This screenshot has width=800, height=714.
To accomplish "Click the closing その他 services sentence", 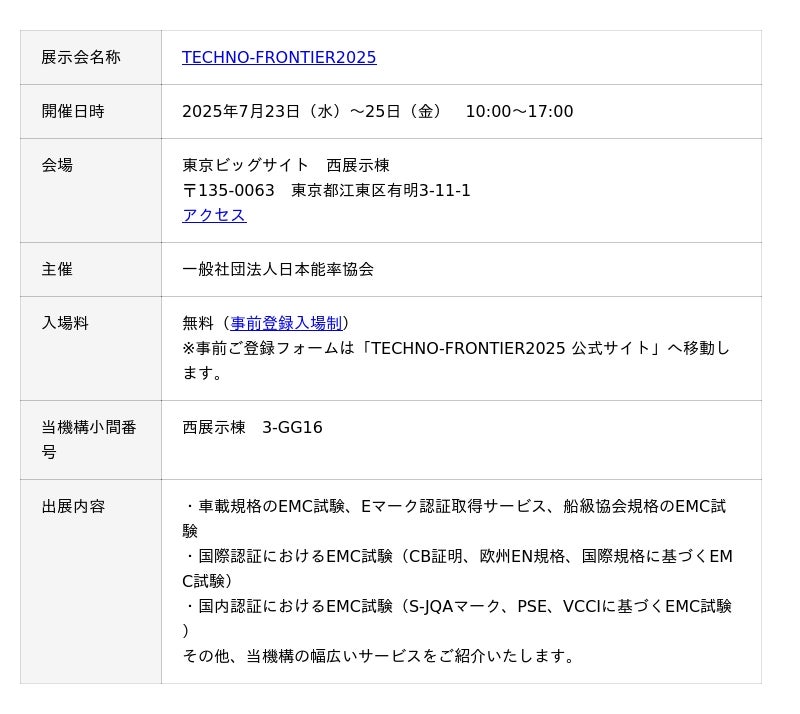I will (x=380, y=657).
